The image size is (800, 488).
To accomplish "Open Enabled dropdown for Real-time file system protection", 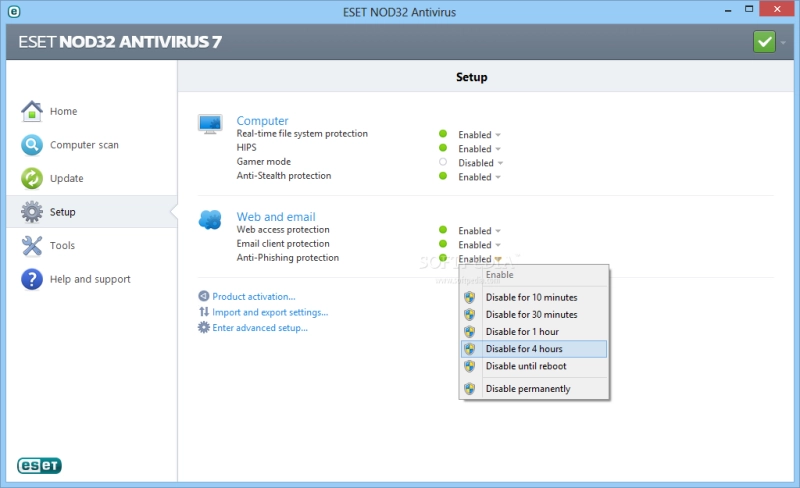I will (479, 135).
